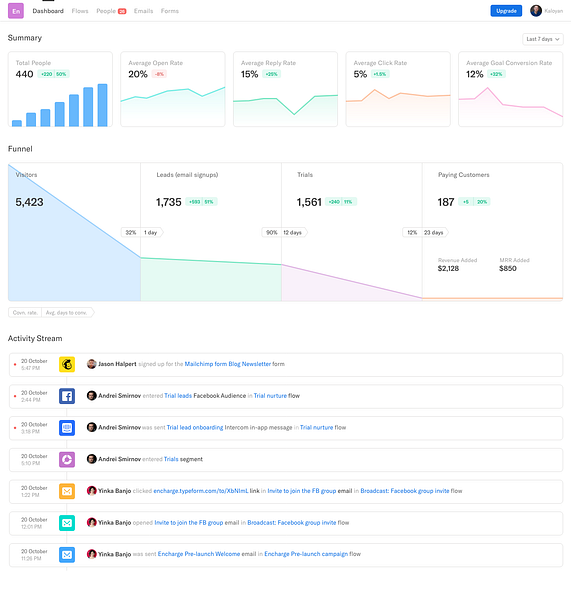Click the 12% 23 days conversion tag
This screenshot has width=571, height=600.
click(425, 233)
